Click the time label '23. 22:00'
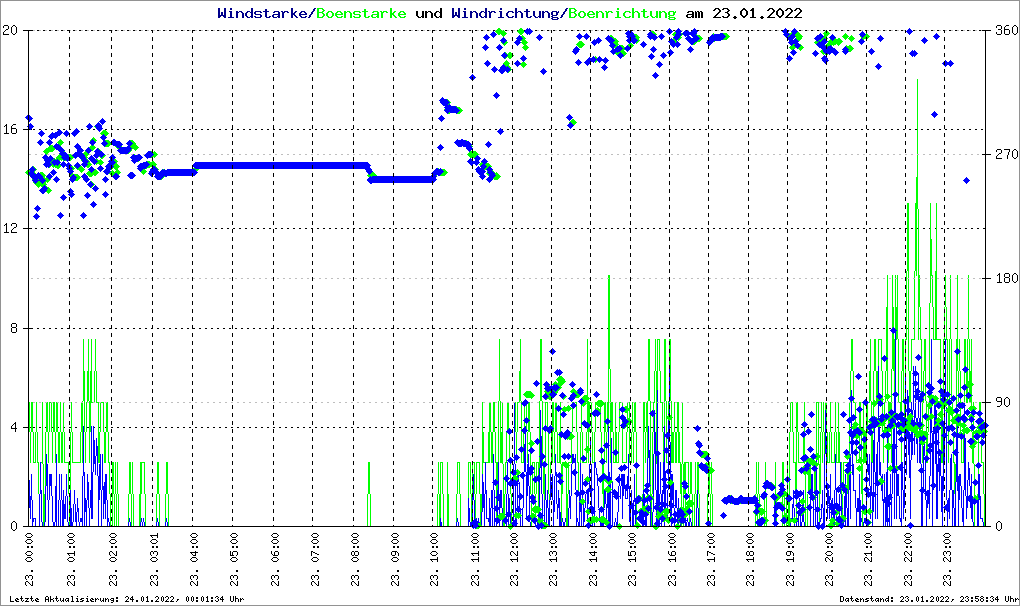 point(909,559)
